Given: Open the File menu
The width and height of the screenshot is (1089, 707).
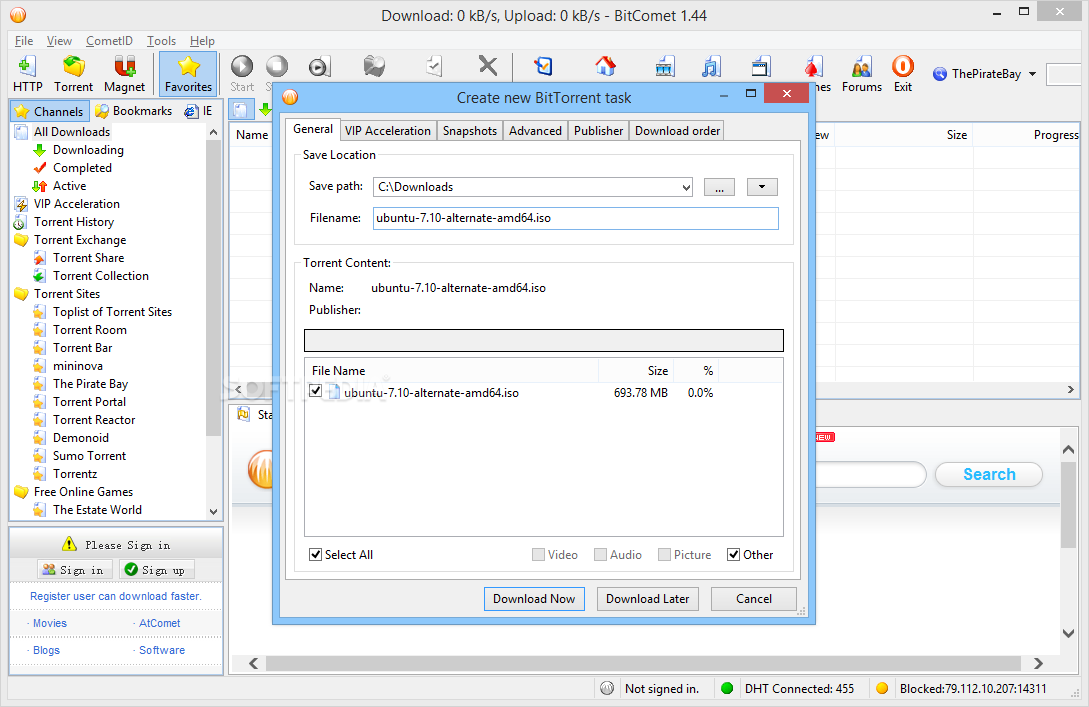Looking at the screenshot, I should click(24, 41).
